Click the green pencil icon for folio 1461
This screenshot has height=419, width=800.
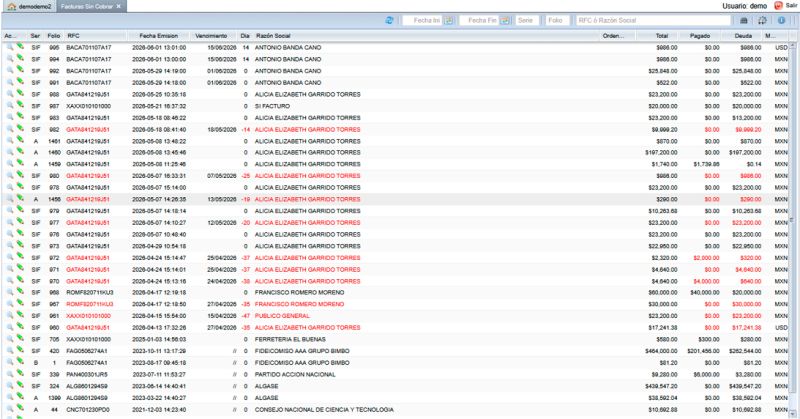click(20, 140)
